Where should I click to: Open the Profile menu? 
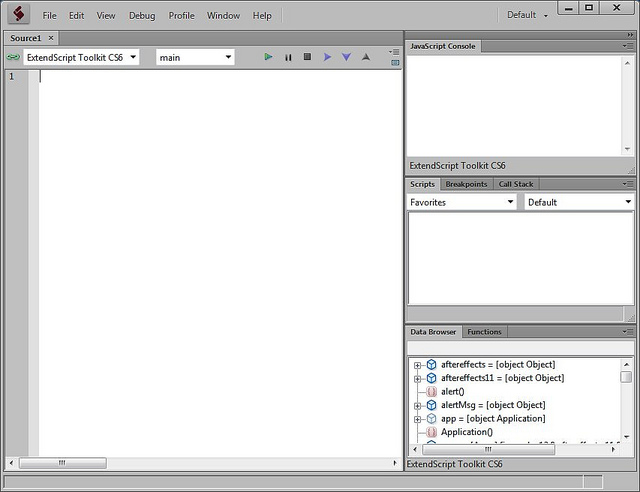(x=182, y=16)
